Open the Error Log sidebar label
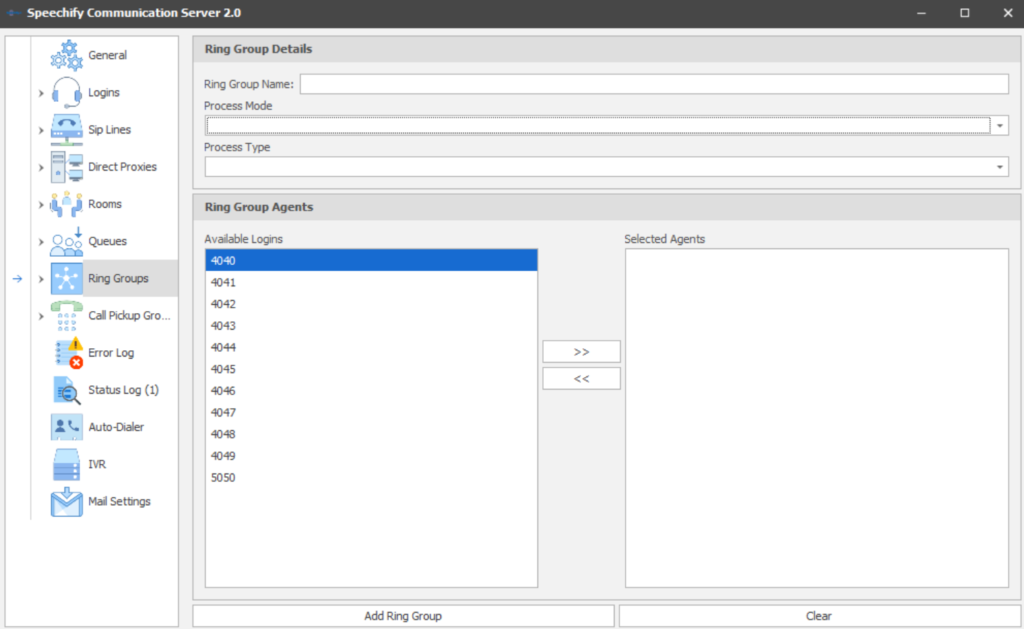Screen dimensions: 1024x629 (x=111, y=353)
